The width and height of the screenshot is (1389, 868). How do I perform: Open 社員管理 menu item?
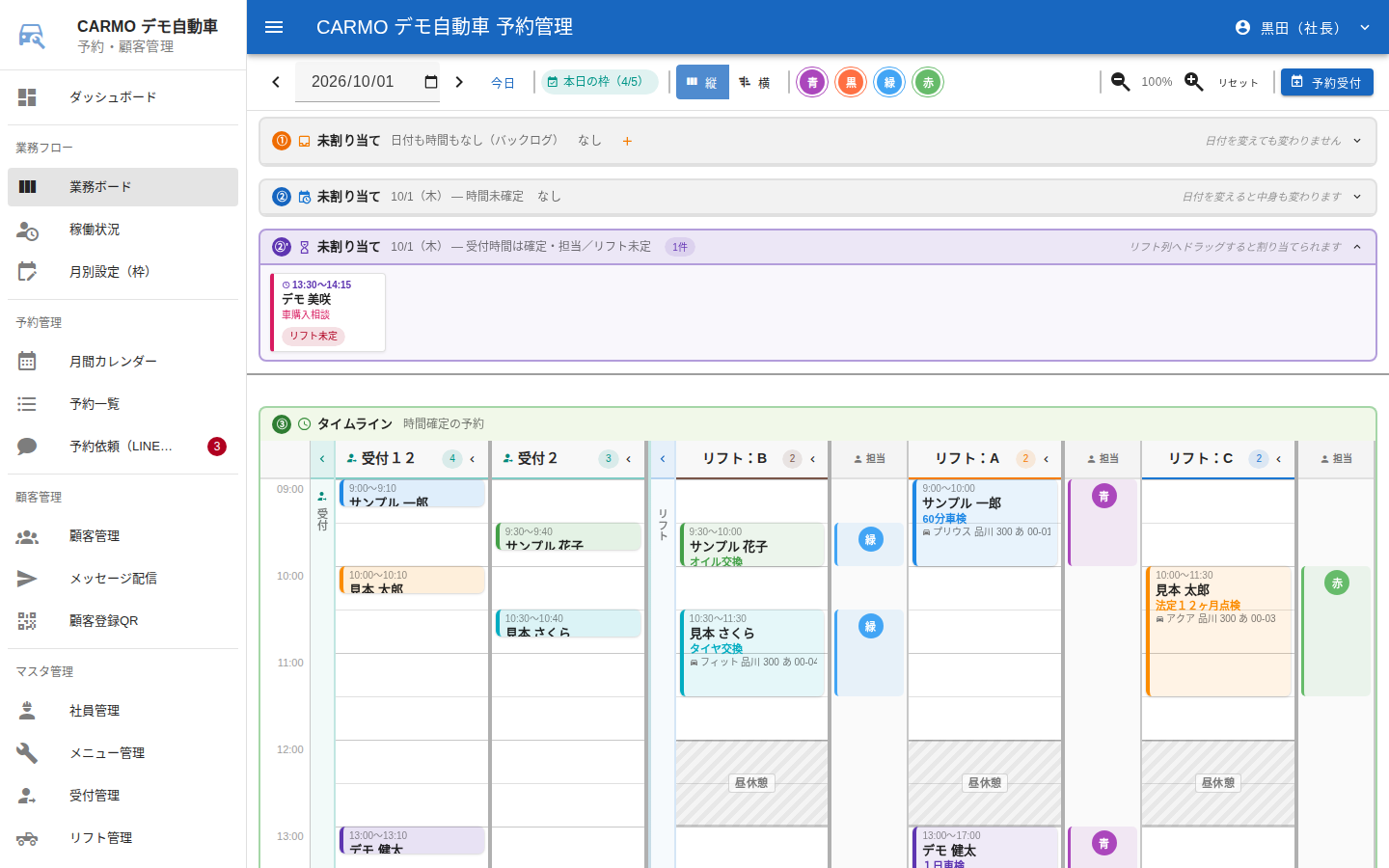click(123, 711)
